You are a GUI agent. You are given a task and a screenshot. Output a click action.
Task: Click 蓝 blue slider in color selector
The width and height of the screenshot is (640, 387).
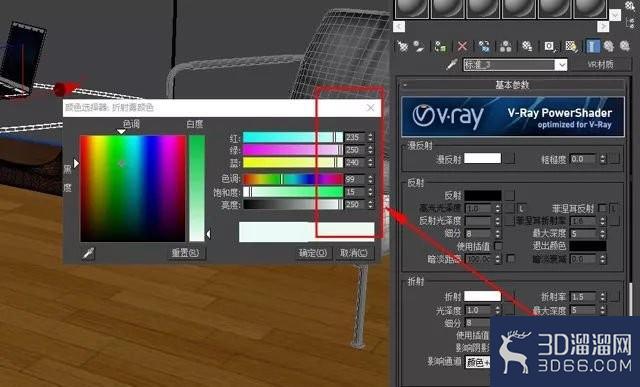tap(293, 163)
